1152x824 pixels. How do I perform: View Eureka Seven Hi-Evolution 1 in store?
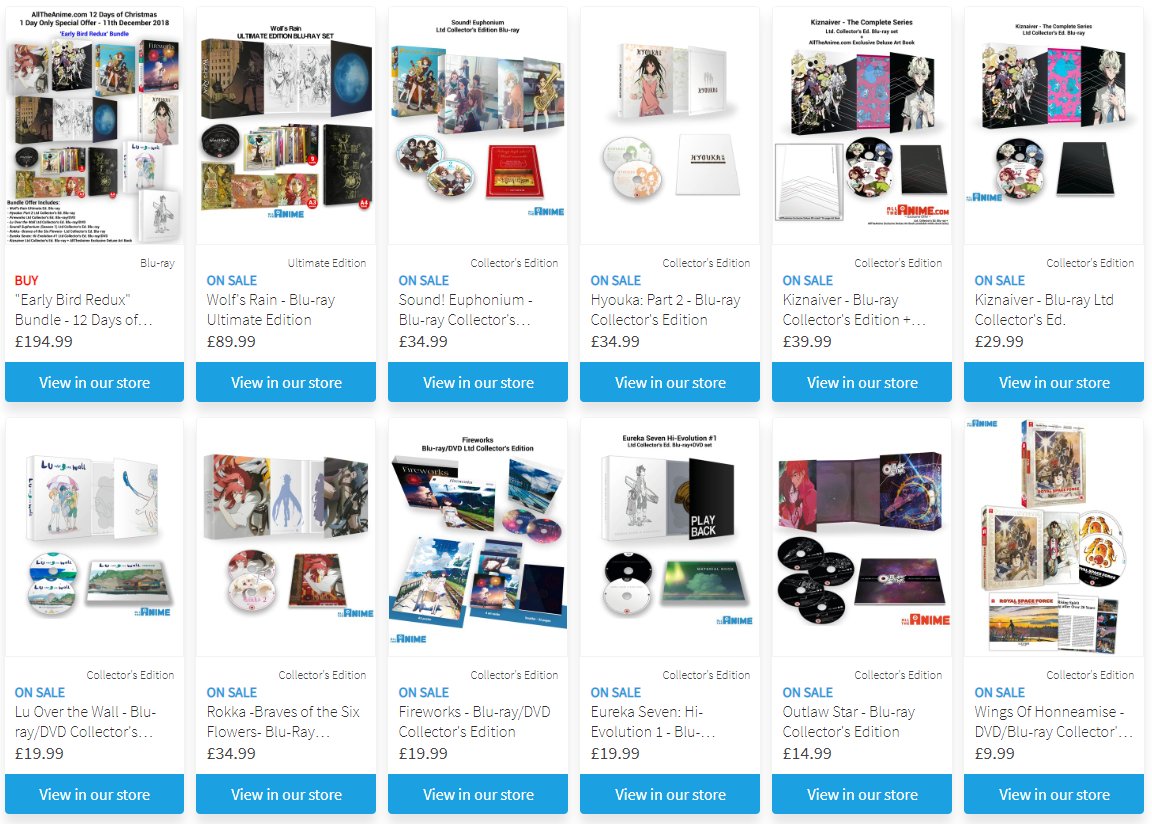click(669, 794)
